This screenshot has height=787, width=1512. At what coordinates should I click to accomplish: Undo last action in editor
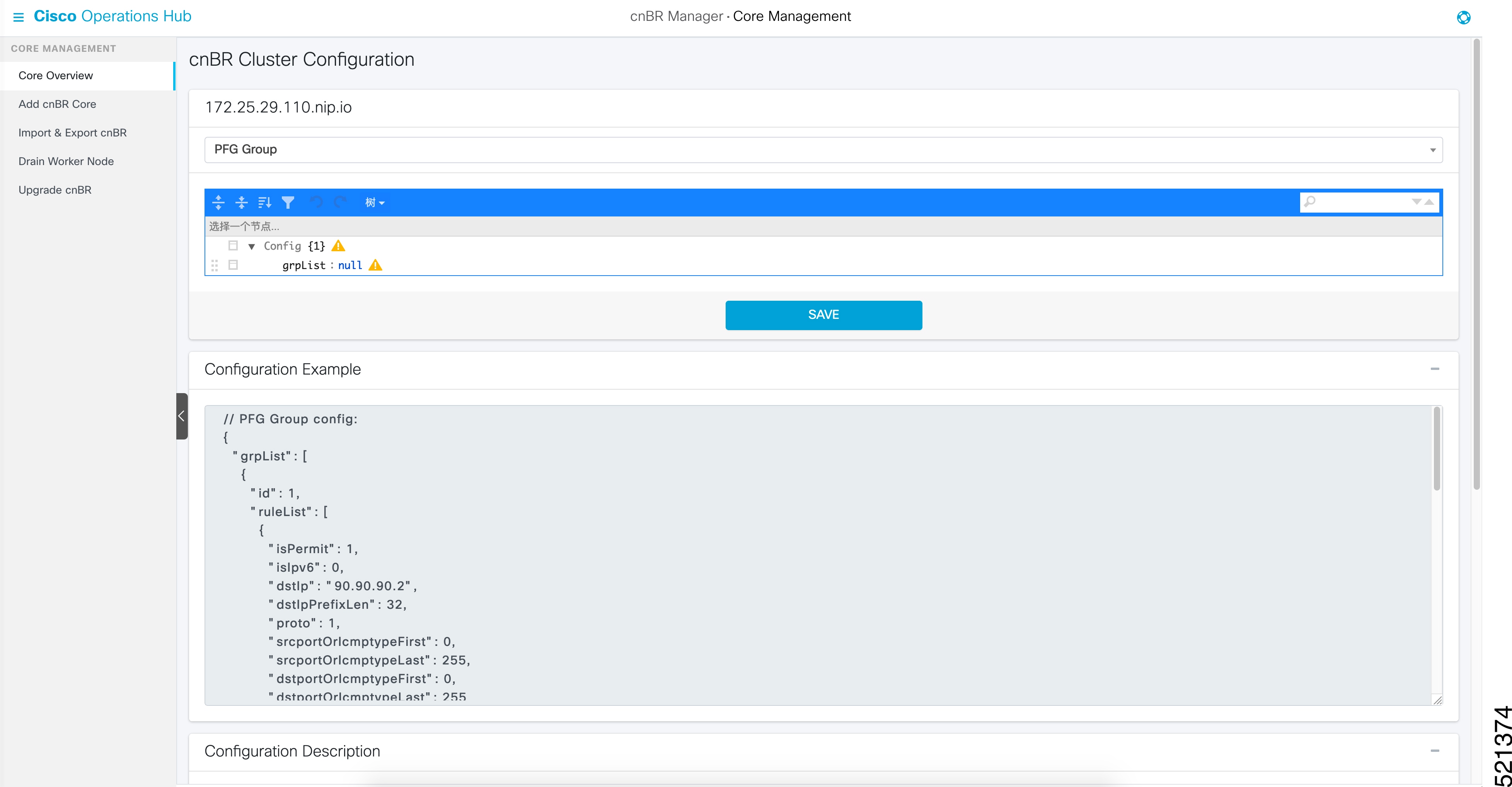(x=316, y=203)
